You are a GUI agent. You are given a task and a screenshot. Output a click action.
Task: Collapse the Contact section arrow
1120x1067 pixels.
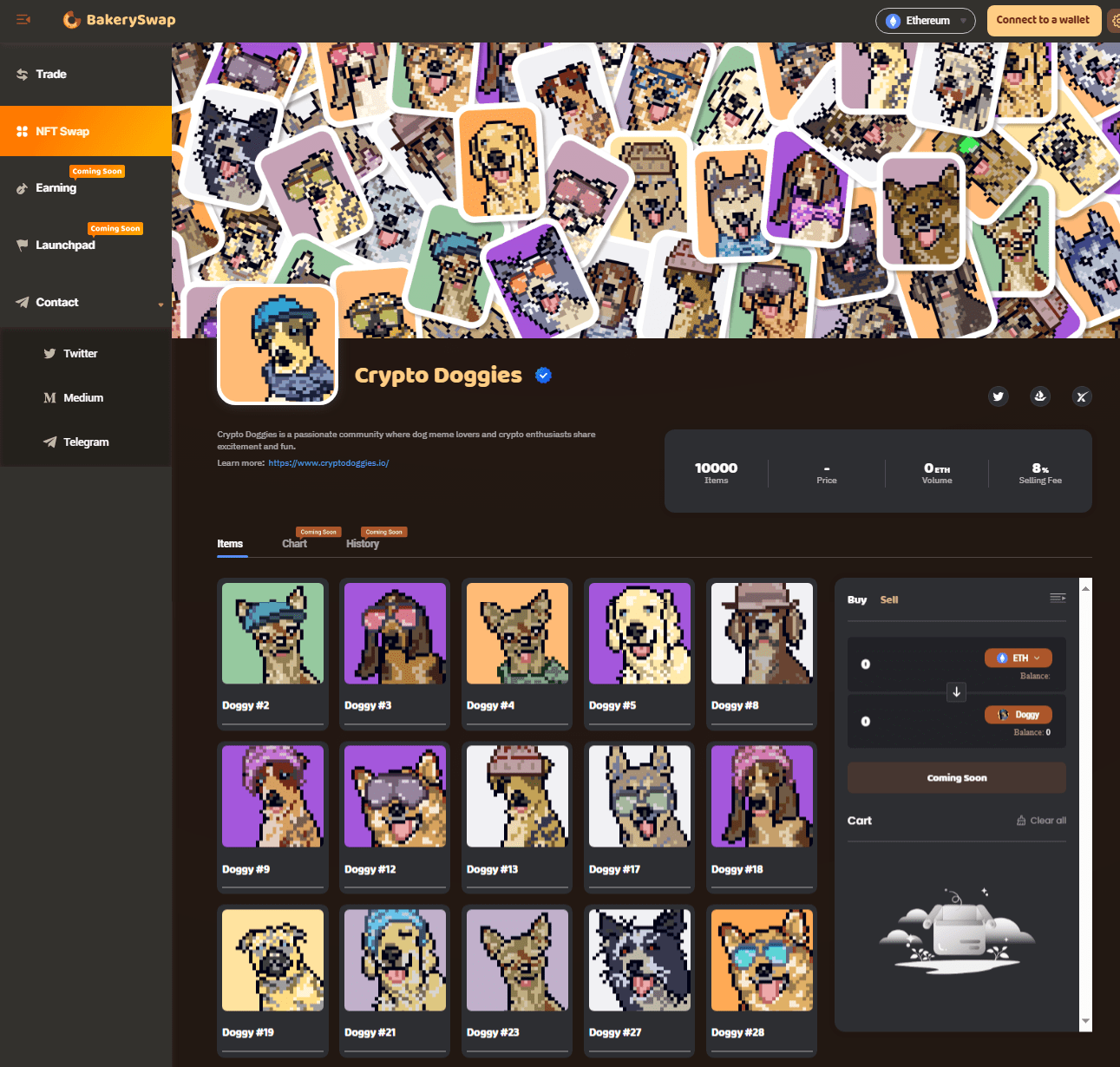[x=160, y=304]
